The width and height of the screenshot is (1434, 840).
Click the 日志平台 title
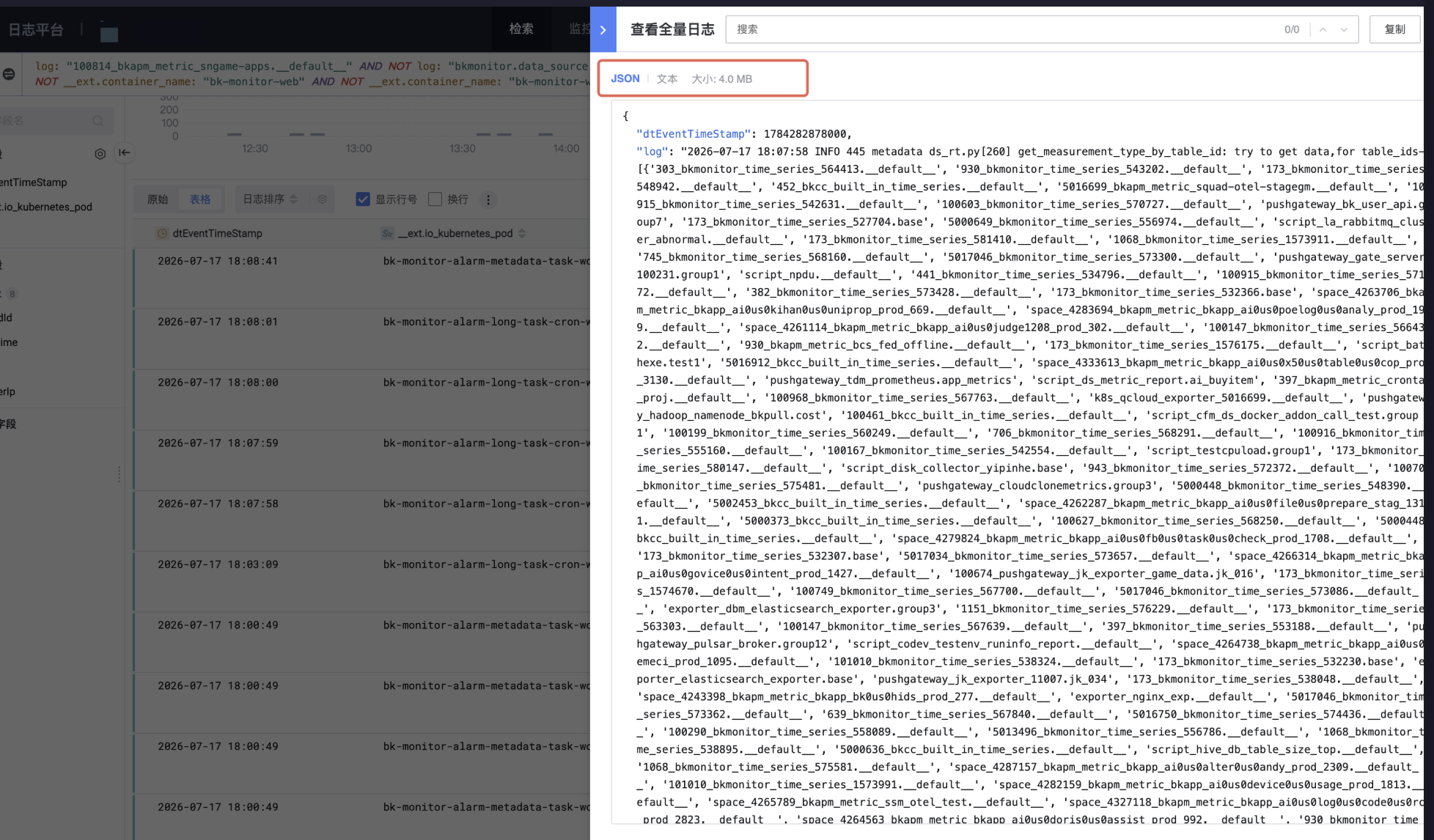point(36,29)
